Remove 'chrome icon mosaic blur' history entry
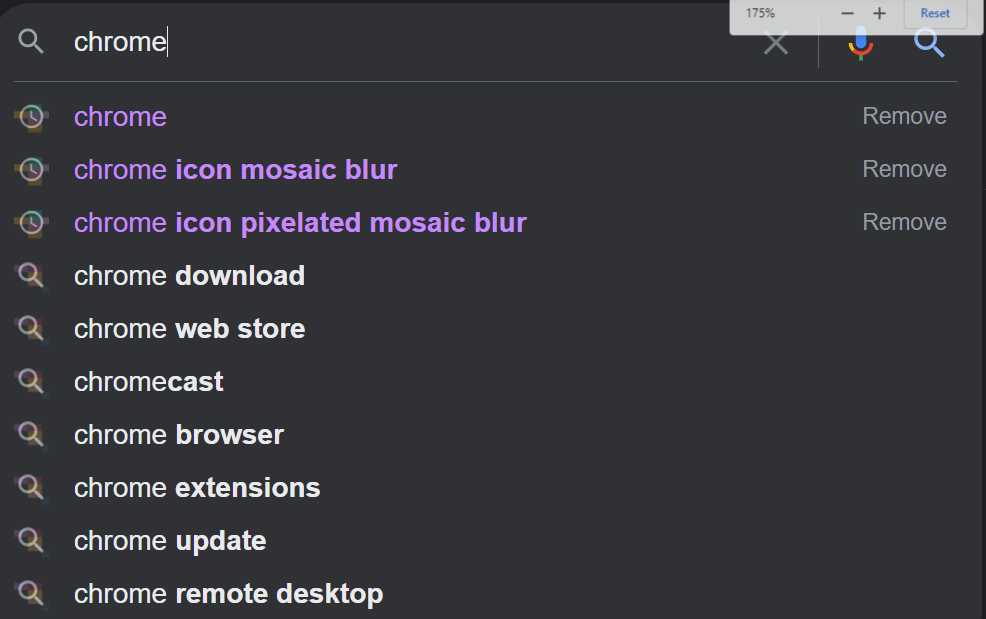This screenshot has height=619, width=986. pos(904,170)
